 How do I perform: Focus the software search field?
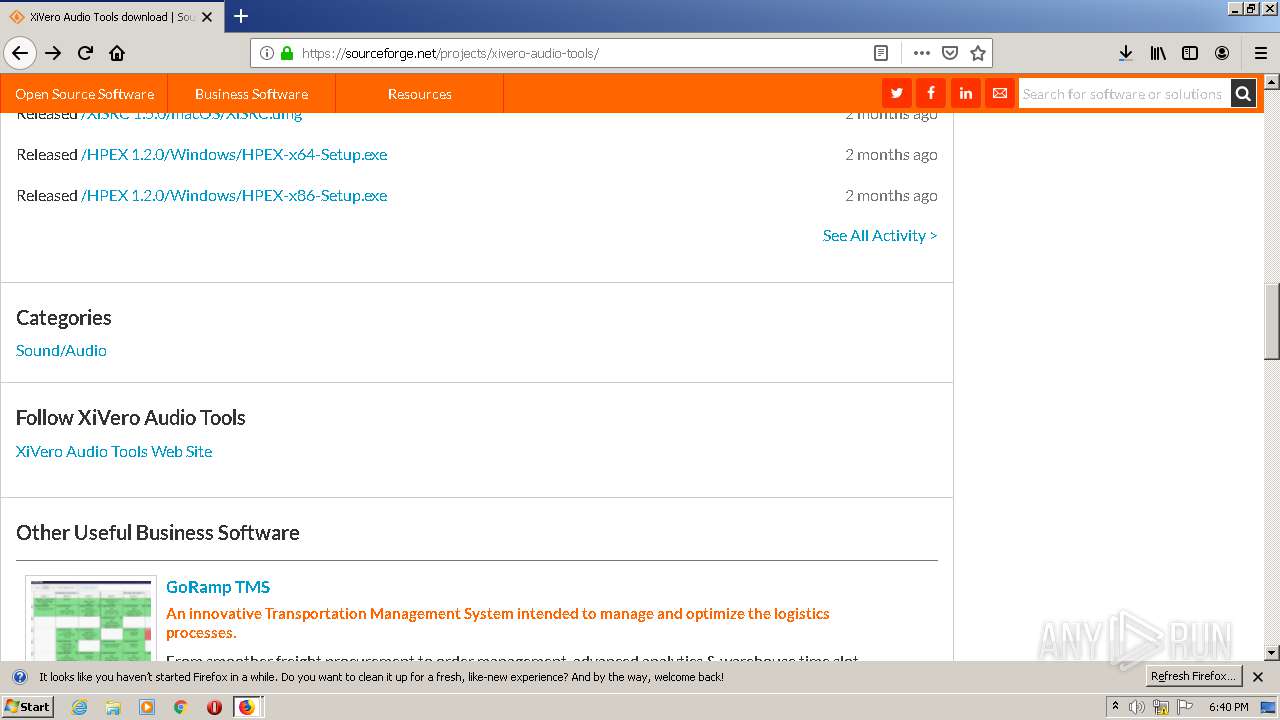(x=1124, y=94)
